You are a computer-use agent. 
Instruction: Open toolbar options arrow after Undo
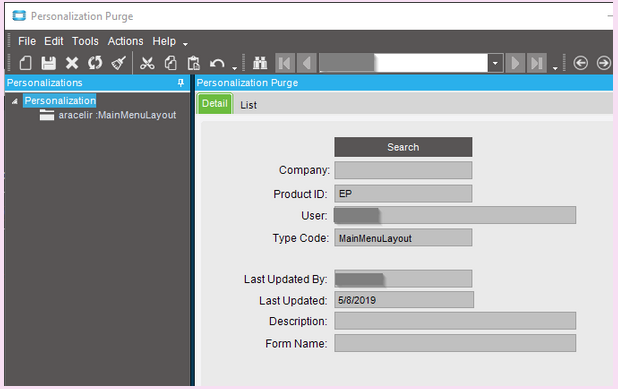(x=235, y=68)
